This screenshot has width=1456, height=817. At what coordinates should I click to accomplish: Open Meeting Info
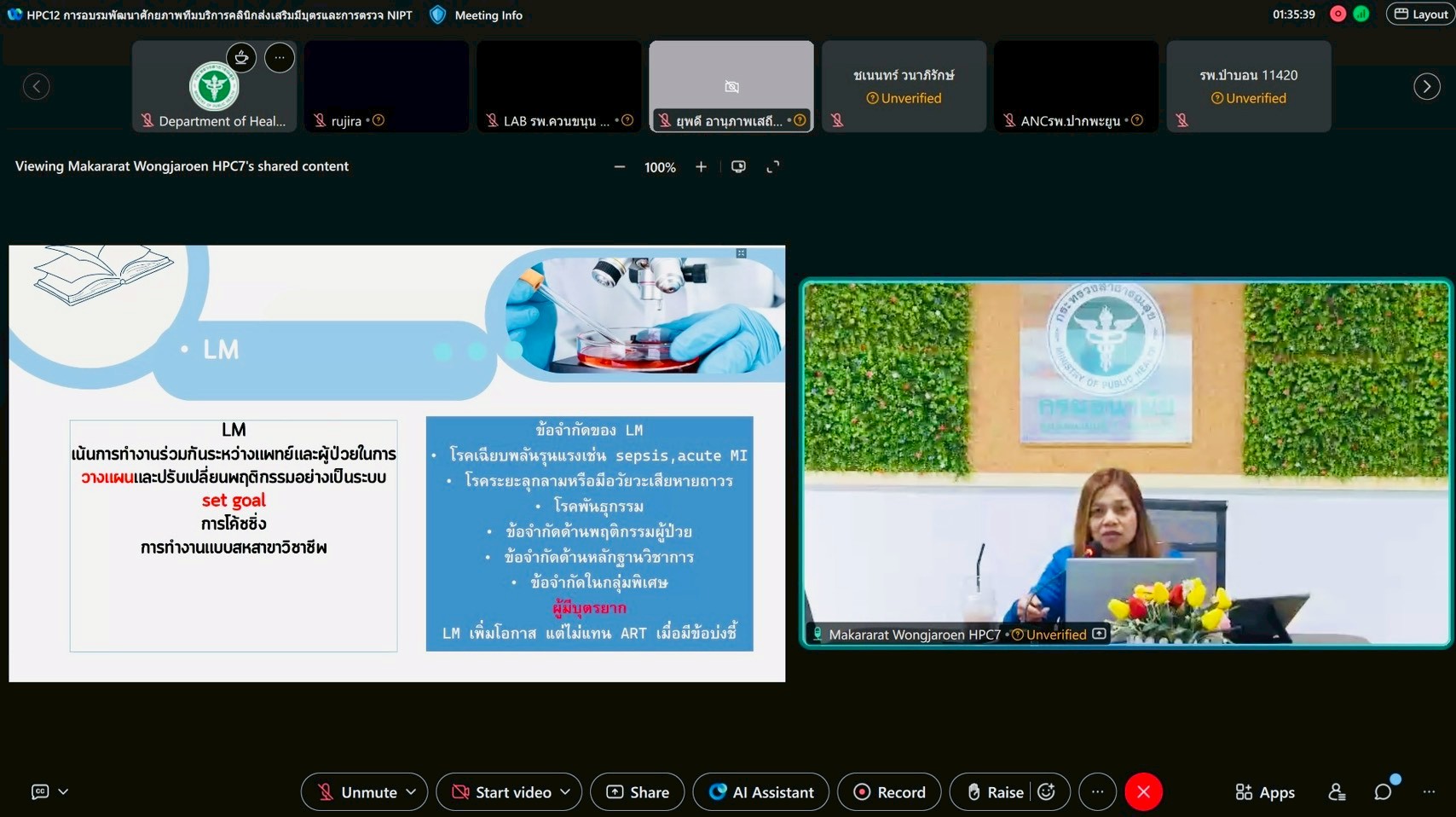477,15
